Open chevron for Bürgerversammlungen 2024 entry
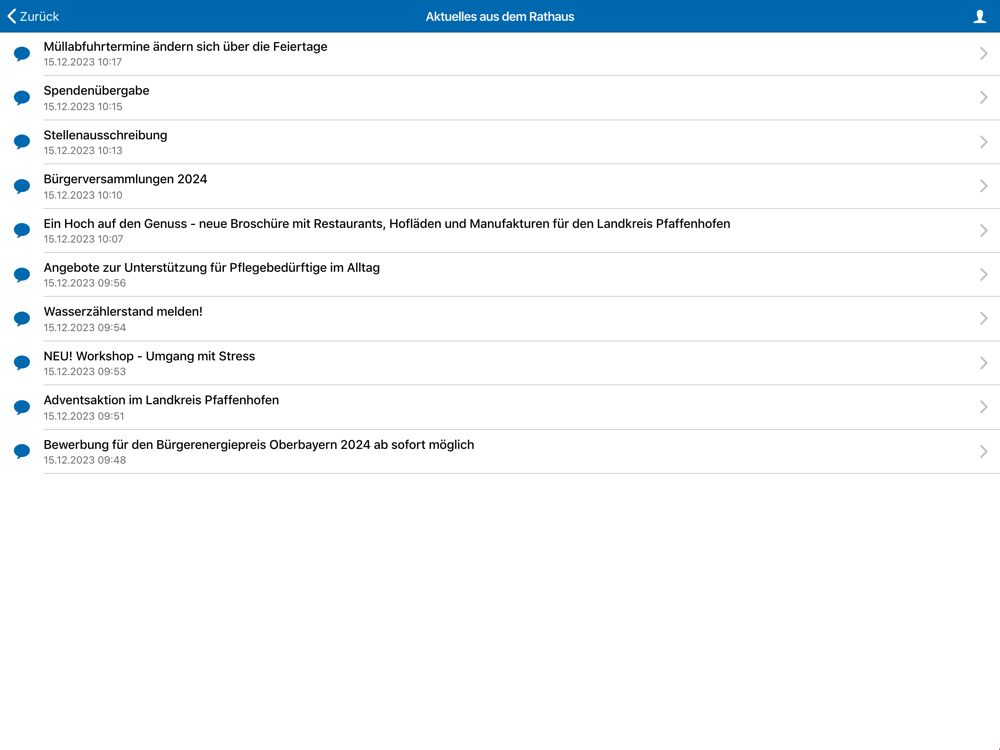 point(983,186)
